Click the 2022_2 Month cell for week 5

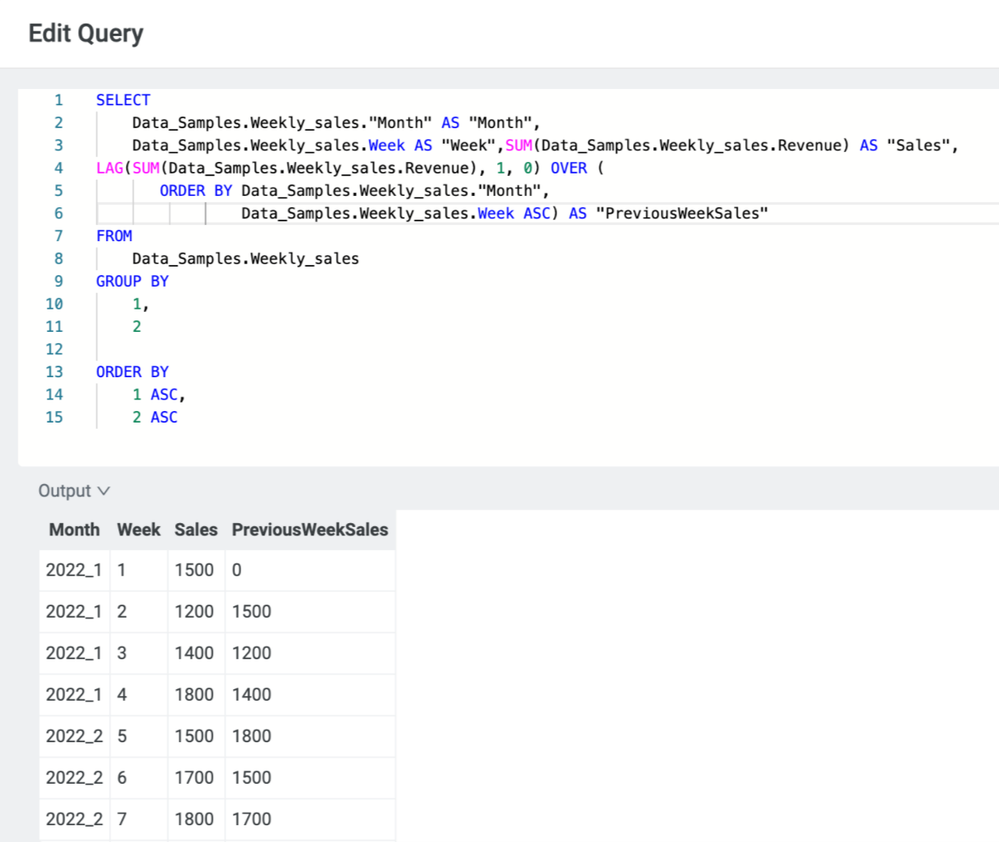(74, 736)
